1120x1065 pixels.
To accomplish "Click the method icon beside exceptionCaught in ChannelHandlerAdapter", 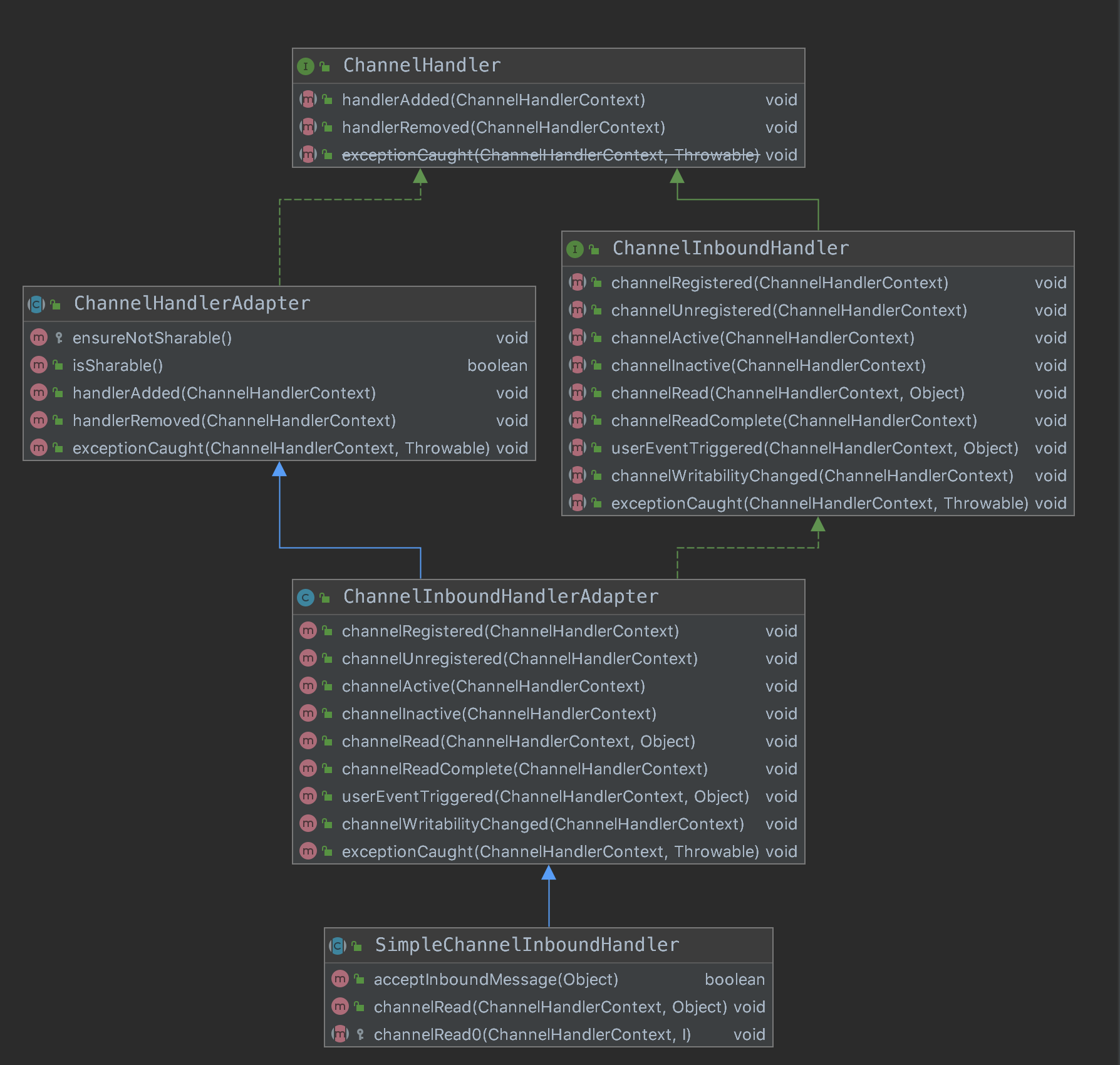I will 39,448.
